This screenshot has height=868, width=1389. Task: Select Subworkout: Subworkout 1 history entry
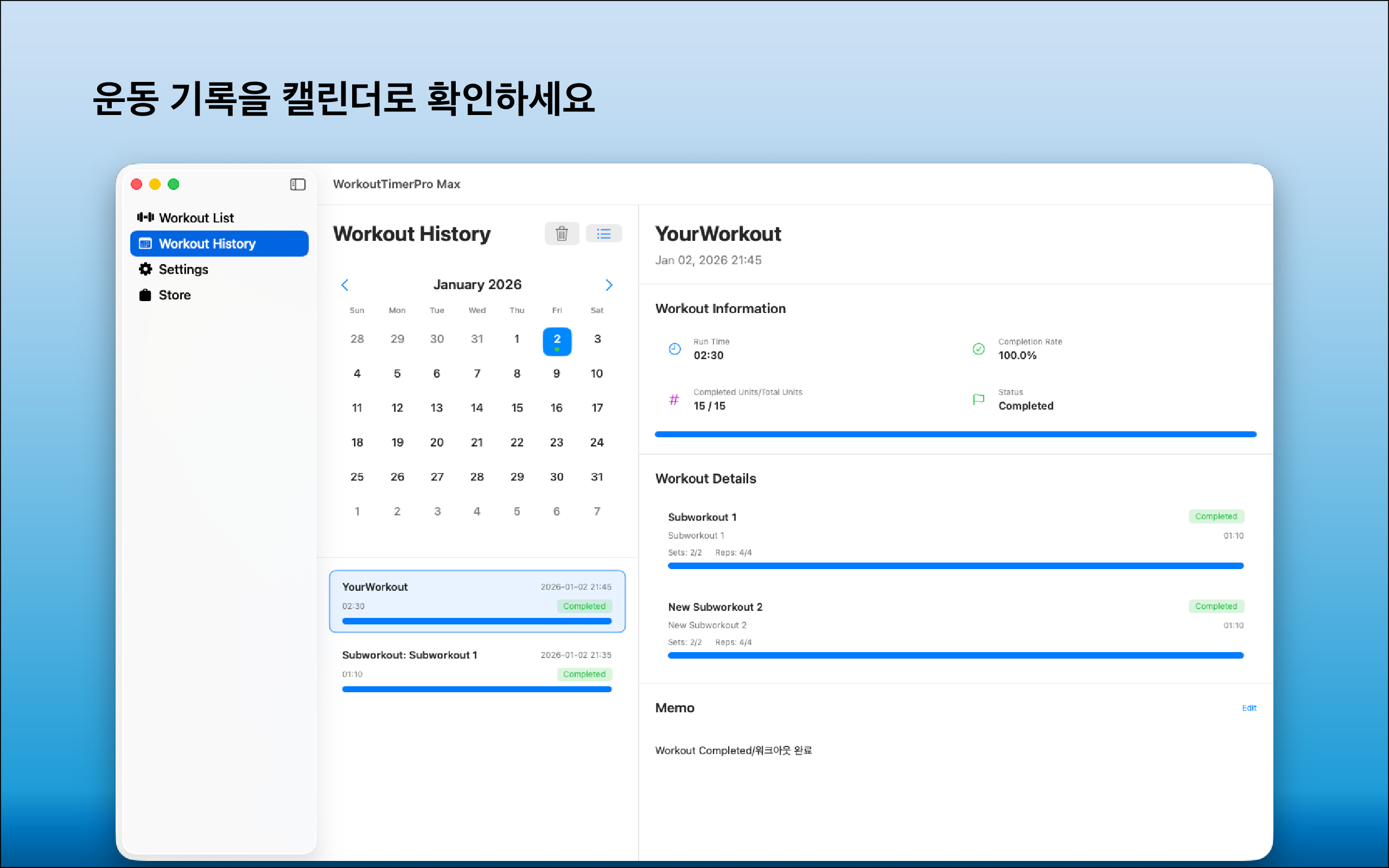click(x=477, y=669)
